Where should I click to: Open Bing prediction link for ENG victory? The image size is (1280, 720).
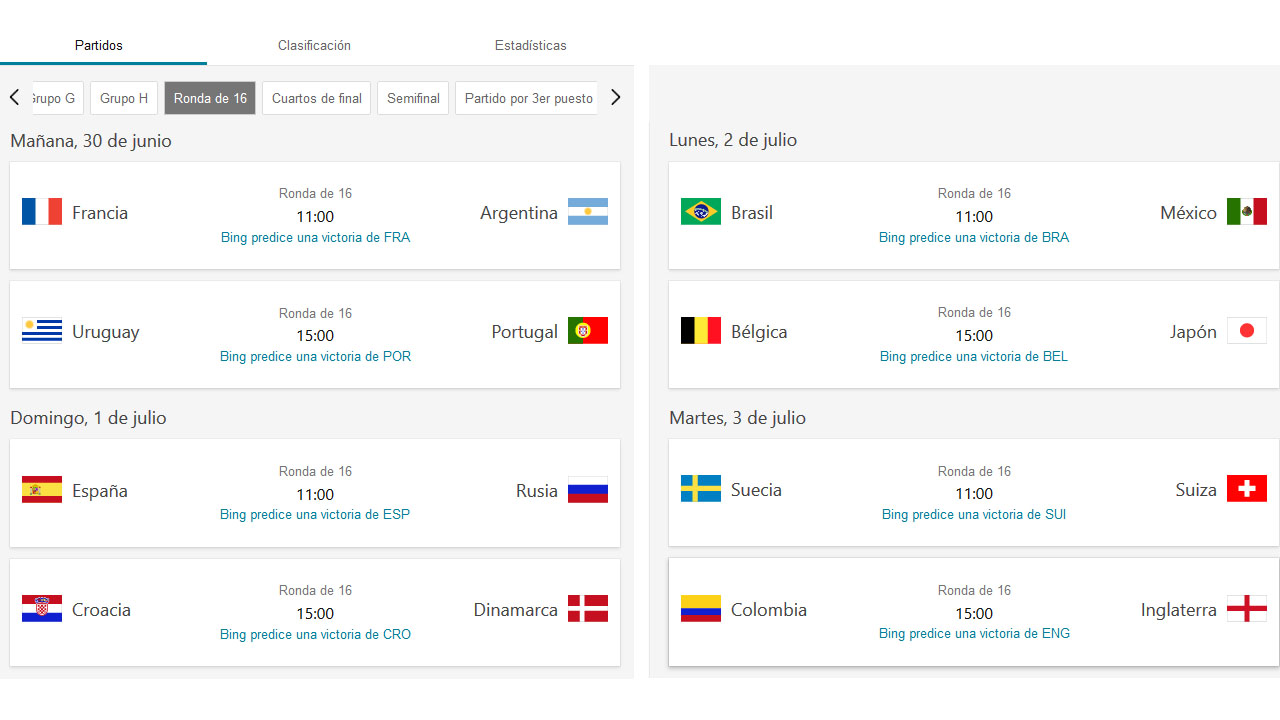click(974, 634)
